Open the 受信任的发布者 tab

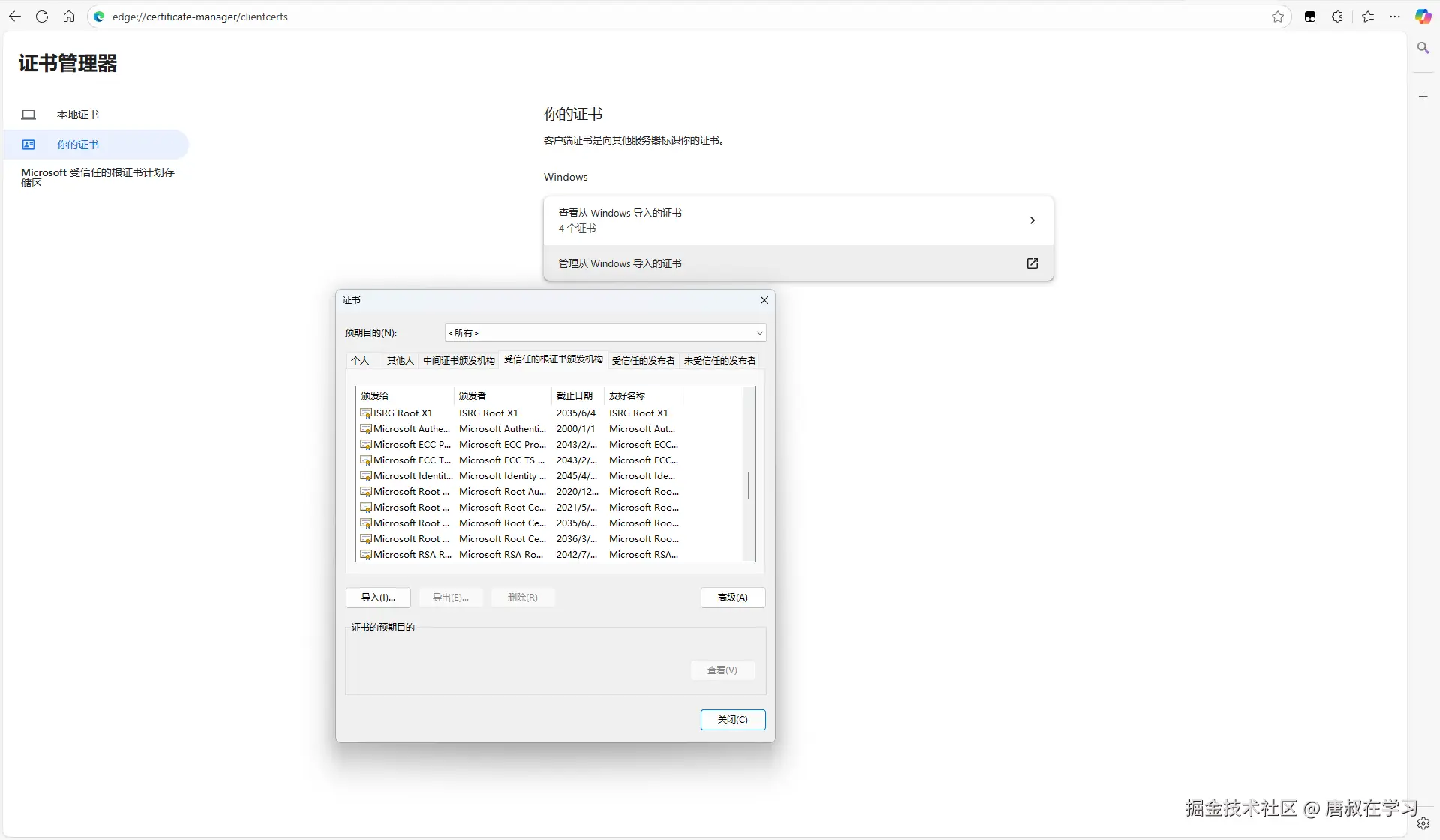(x=643, y=361)
